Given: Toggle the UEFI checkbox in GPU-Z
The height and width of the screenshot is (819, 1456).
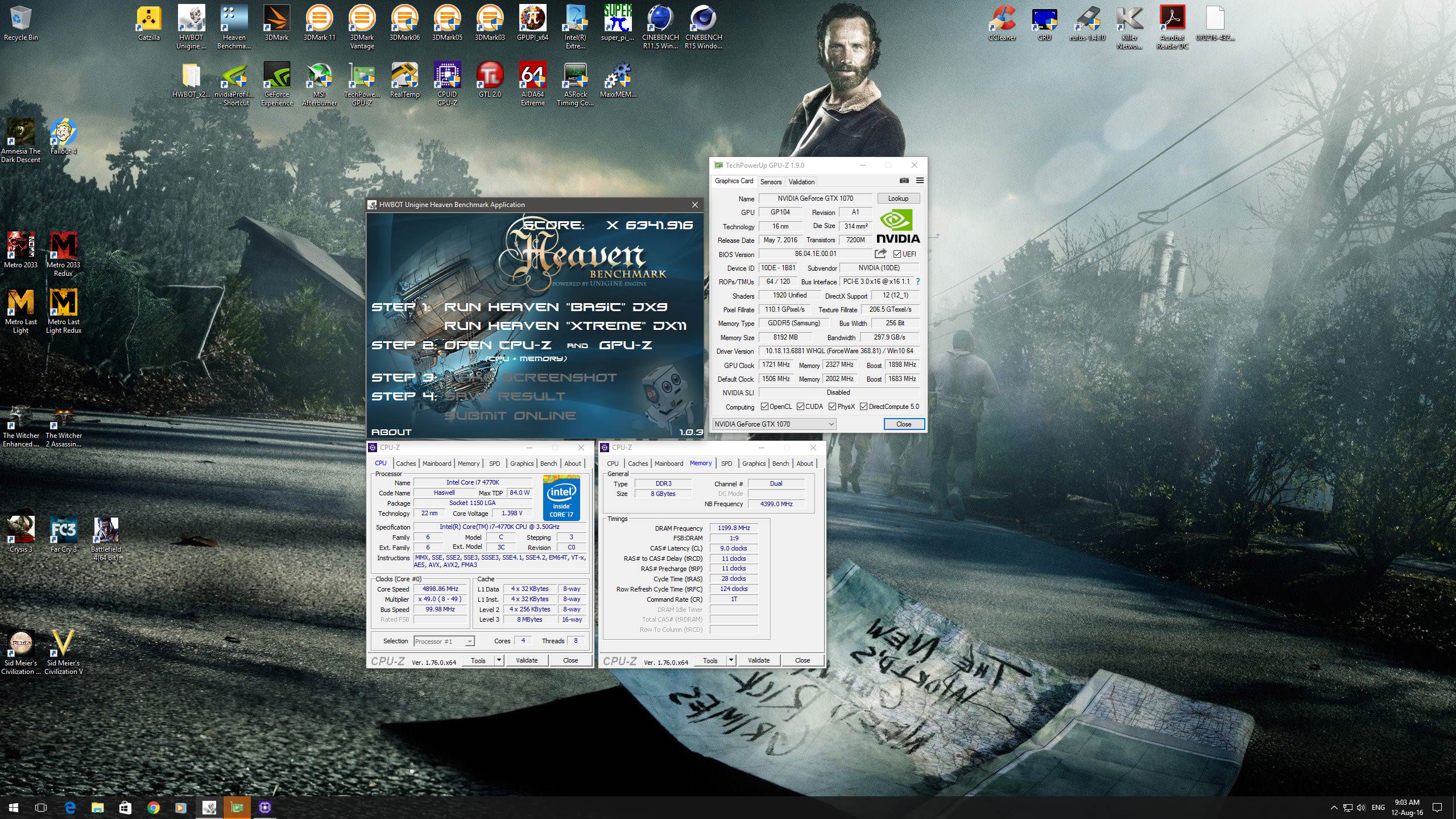Looking at the screenshot, I should [897, 254].
